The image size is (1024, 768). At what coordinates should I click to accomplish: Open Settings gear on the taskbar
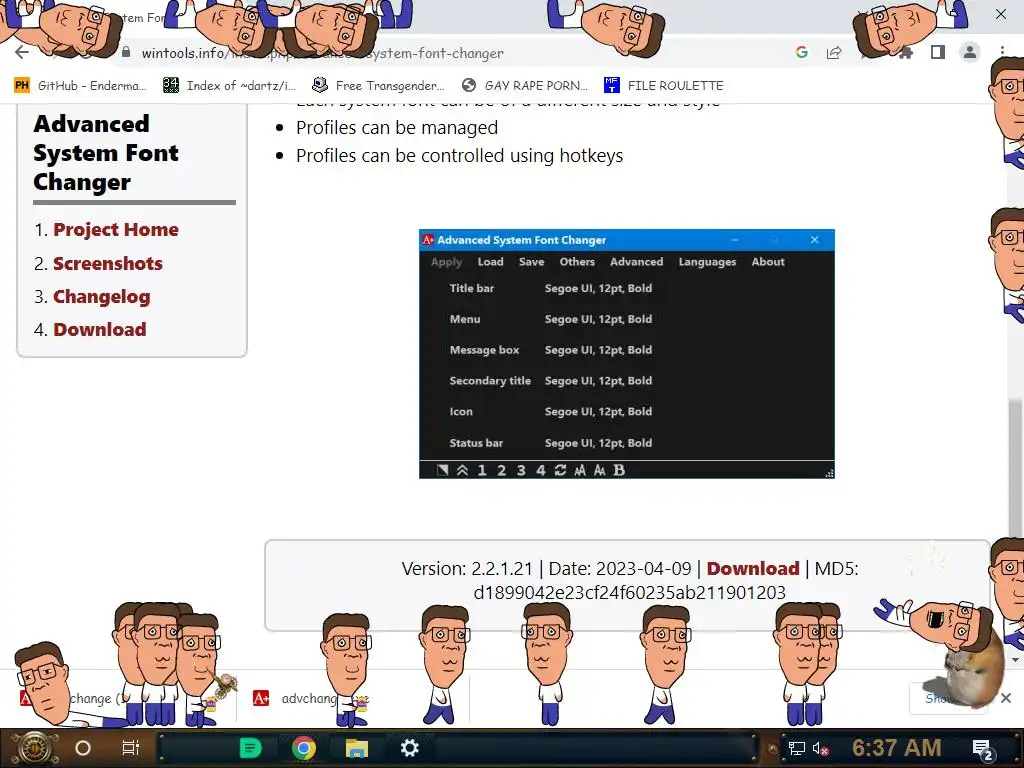[x=409, y=748]
